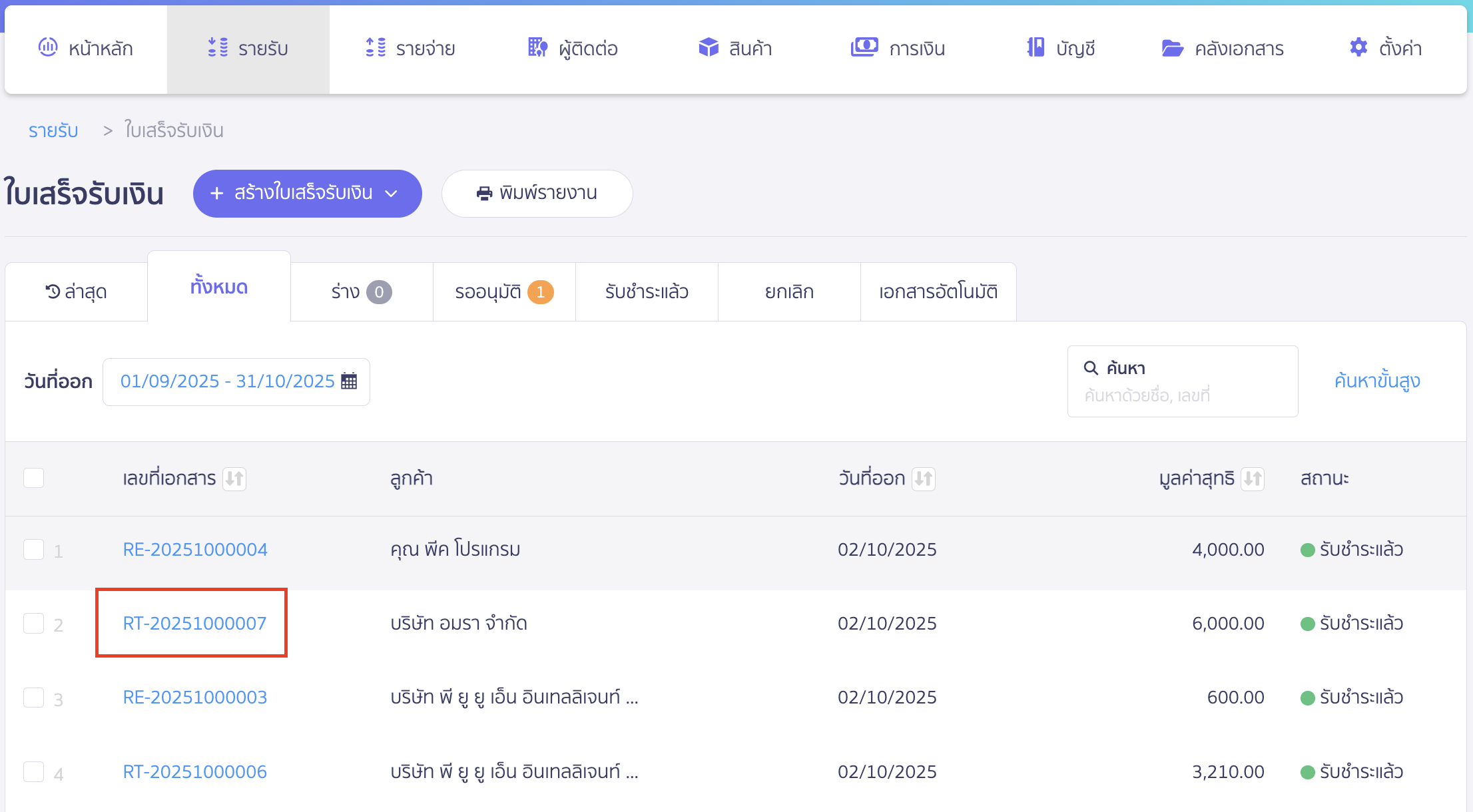Viewport: 1473px width, 812px height.
Task: Click the ตั้งค่า gear icon
Action: (1358, 47)
